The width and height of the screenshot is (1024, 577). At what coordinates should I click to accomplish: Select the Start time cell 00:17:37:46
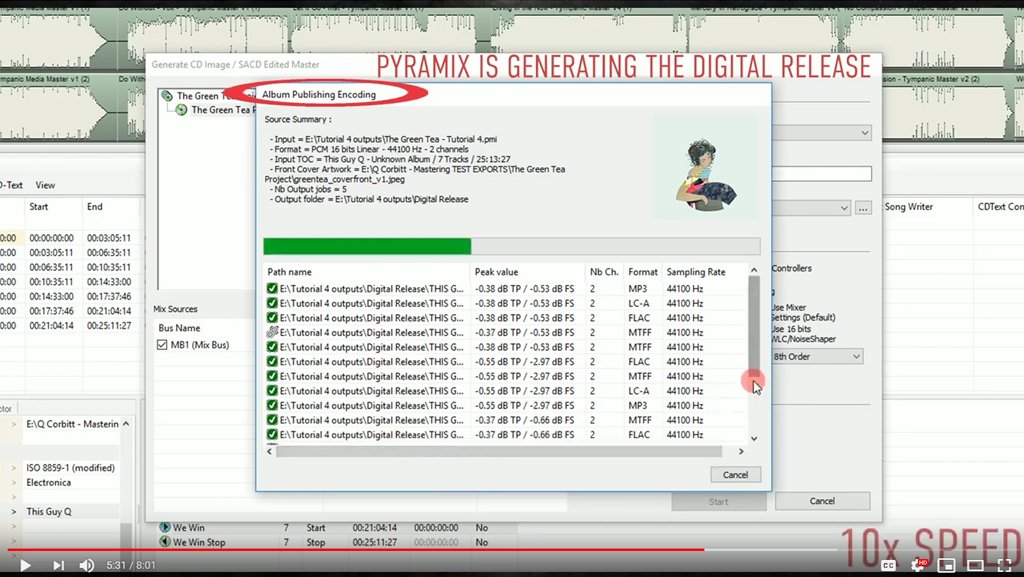pos(52,311)
